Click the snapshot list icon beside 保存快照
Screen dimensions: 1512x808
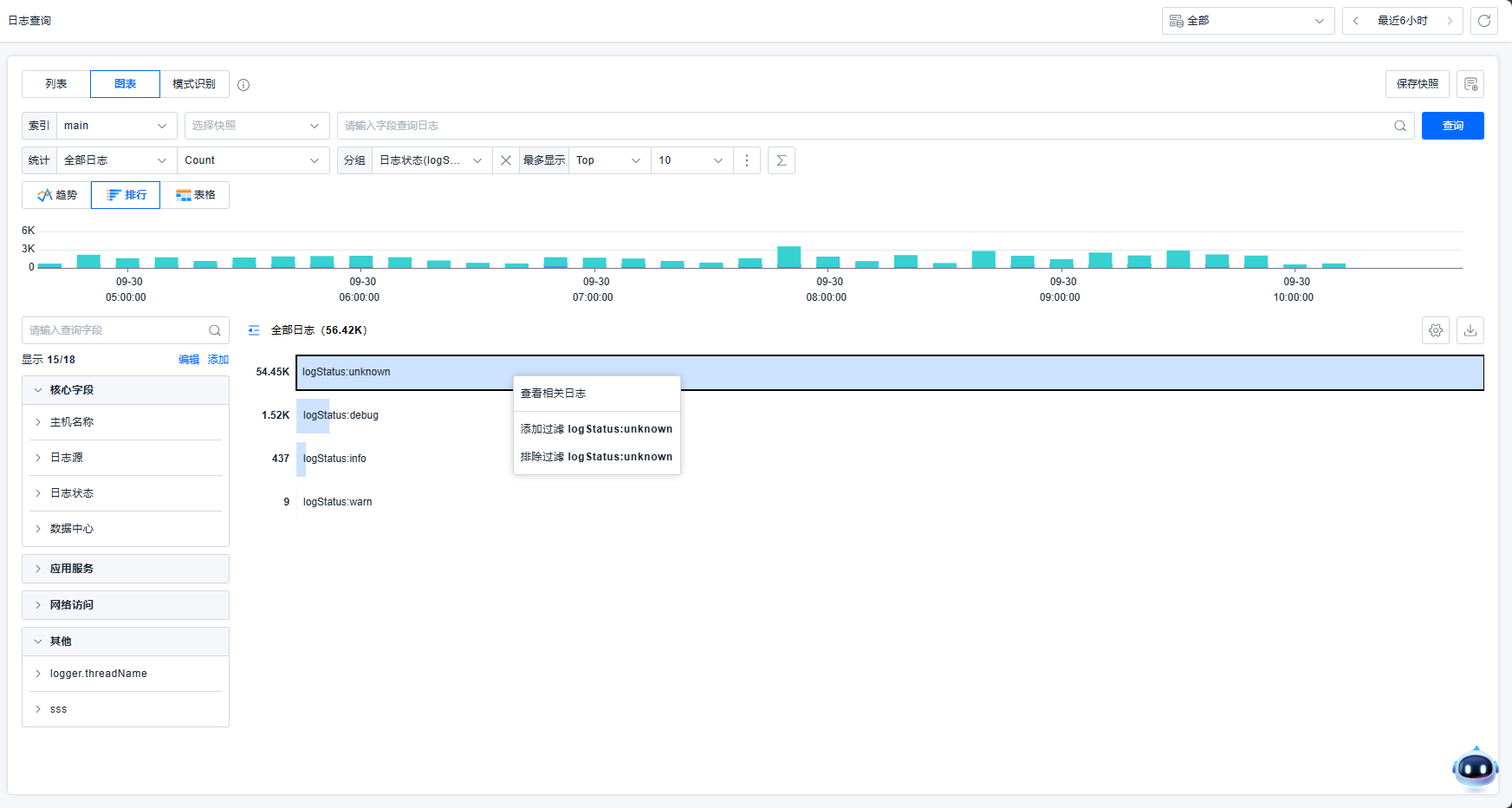point(1470,84)
